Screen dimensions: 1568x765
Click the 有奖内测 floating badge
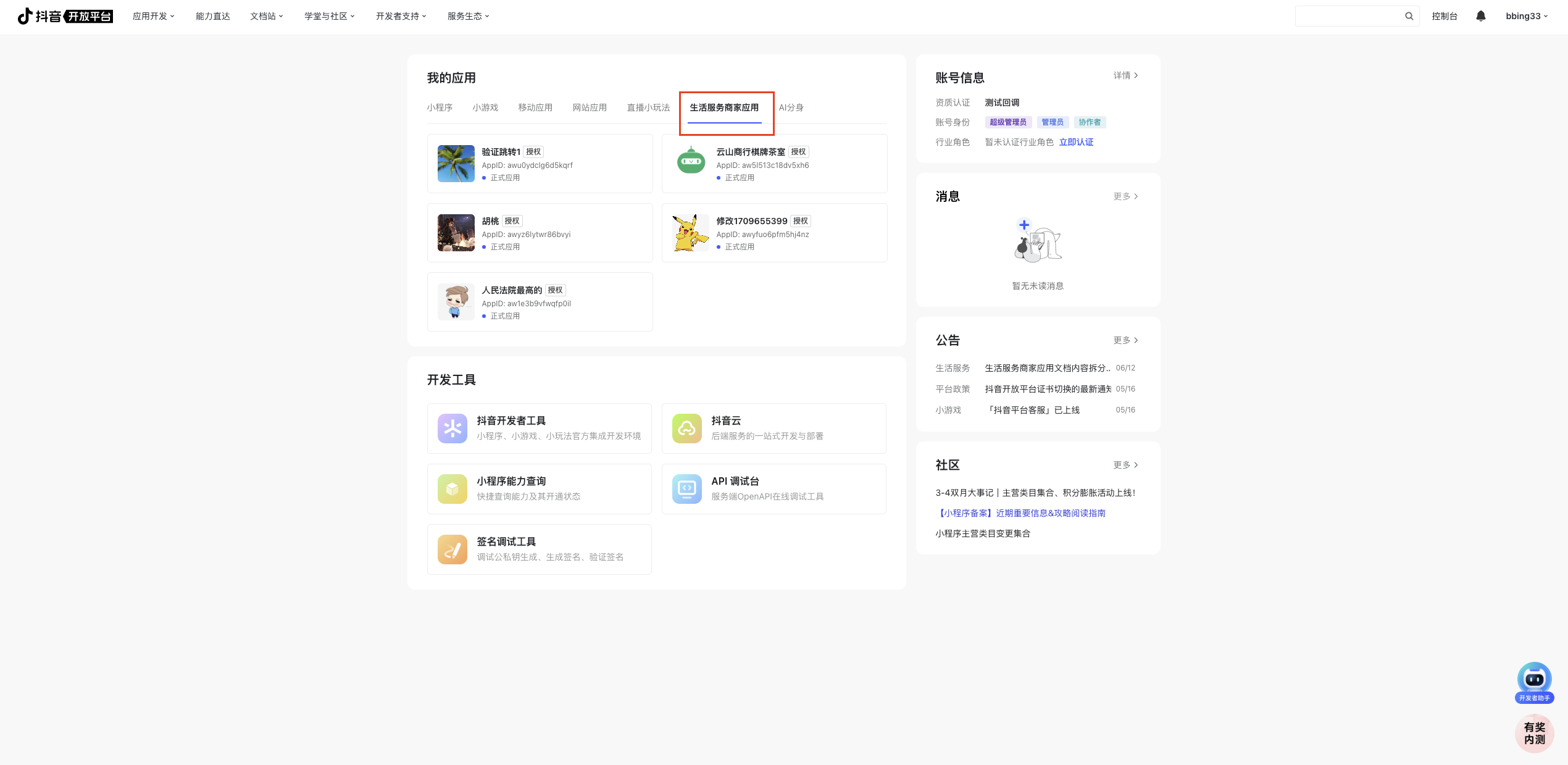pyautogui.click(x=1535, y=734)
